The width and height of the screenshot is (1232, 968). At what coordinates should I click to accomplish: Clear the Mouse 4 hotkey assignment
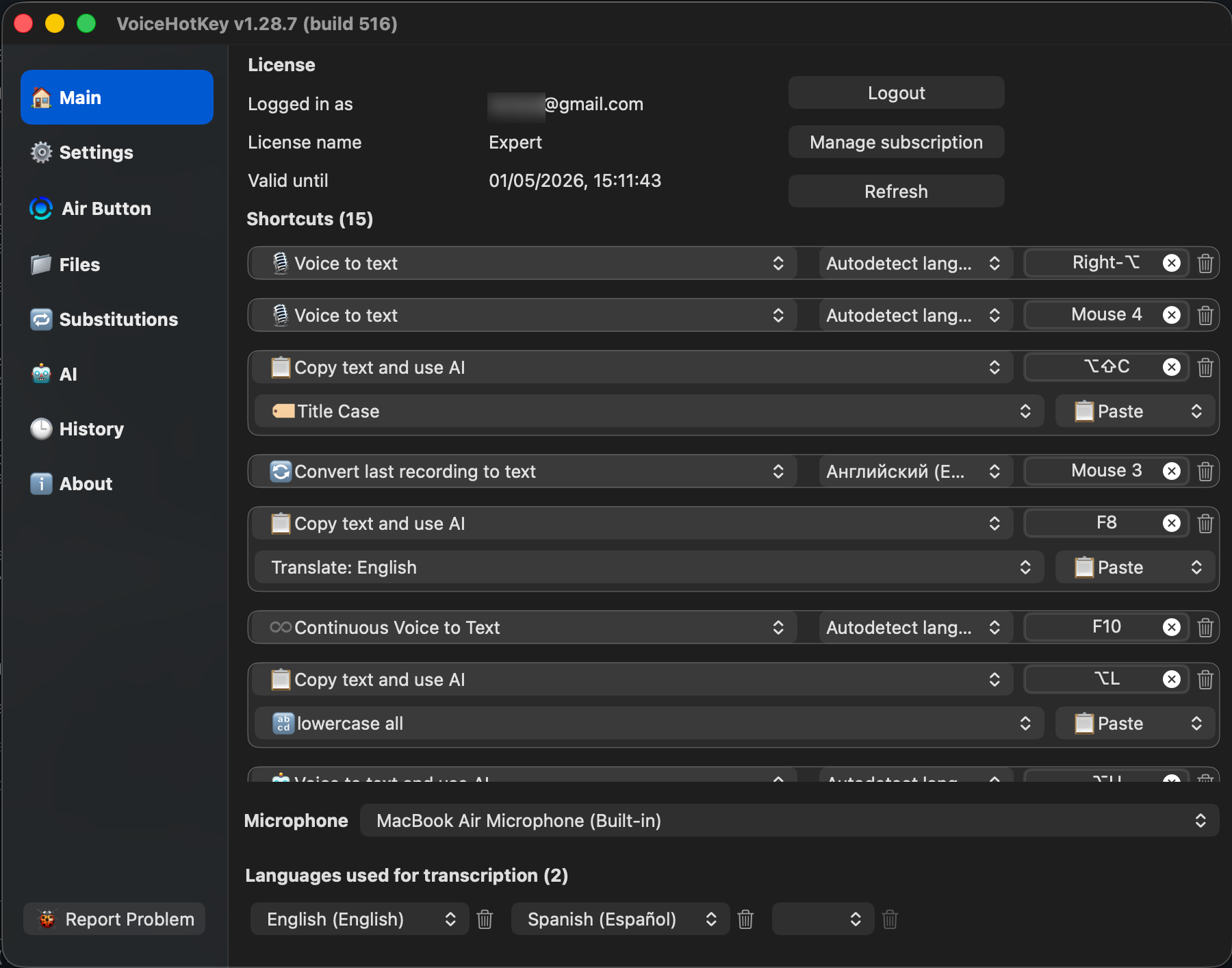pyautogui.click(x=1172, y=315)
